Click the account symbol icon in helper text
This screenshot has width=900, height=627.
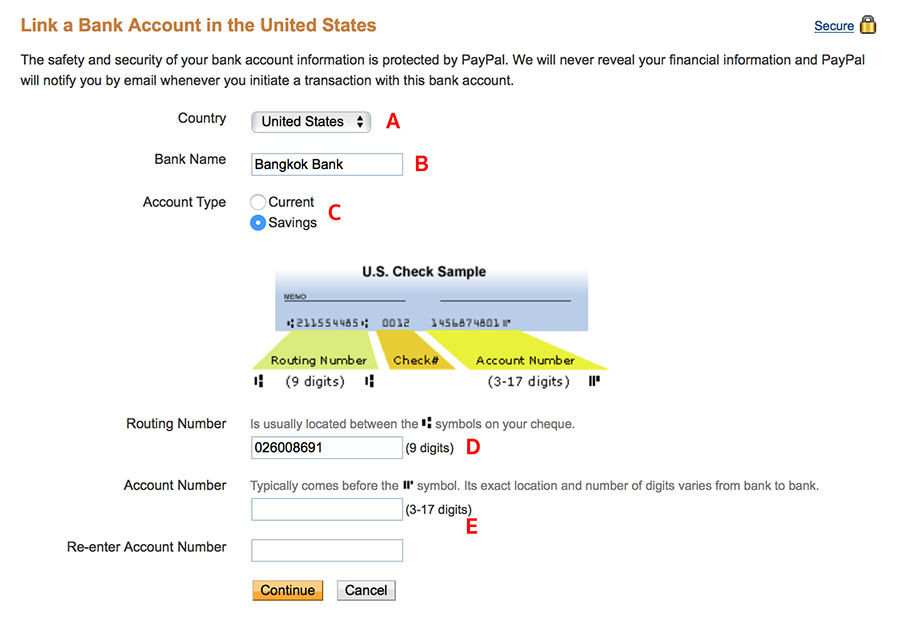pos(408,485)
